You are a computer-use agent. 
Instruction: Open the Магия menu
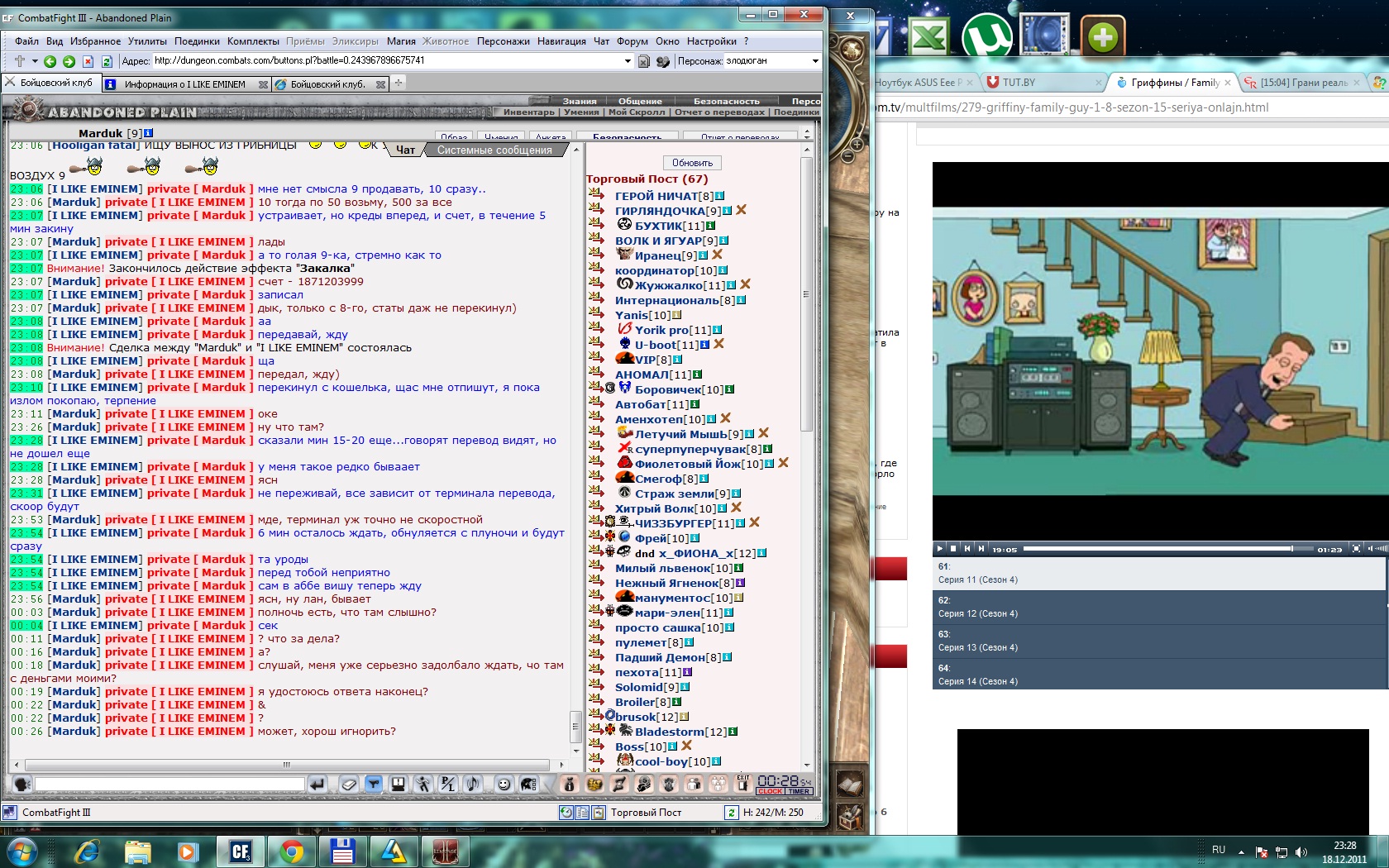401,41
